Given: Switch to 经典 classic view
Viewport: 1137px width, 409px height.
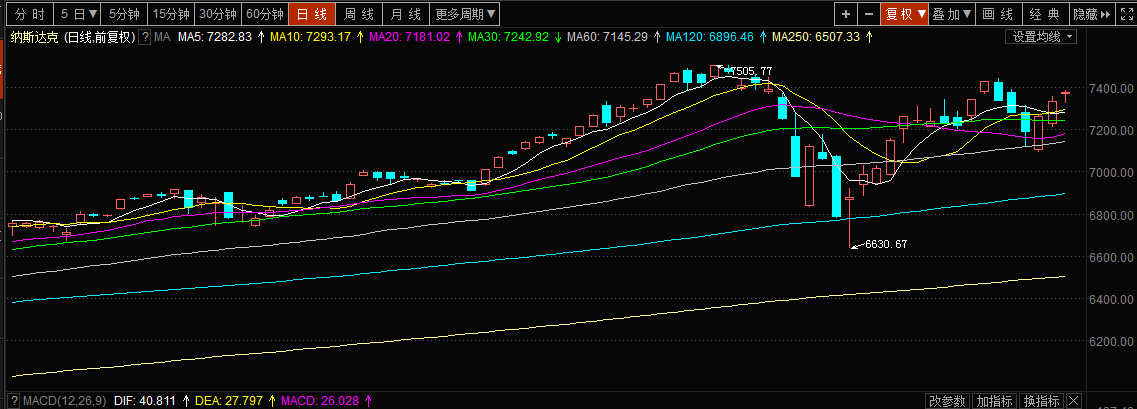Looking at the screenshot, I should coord(1045,14).
